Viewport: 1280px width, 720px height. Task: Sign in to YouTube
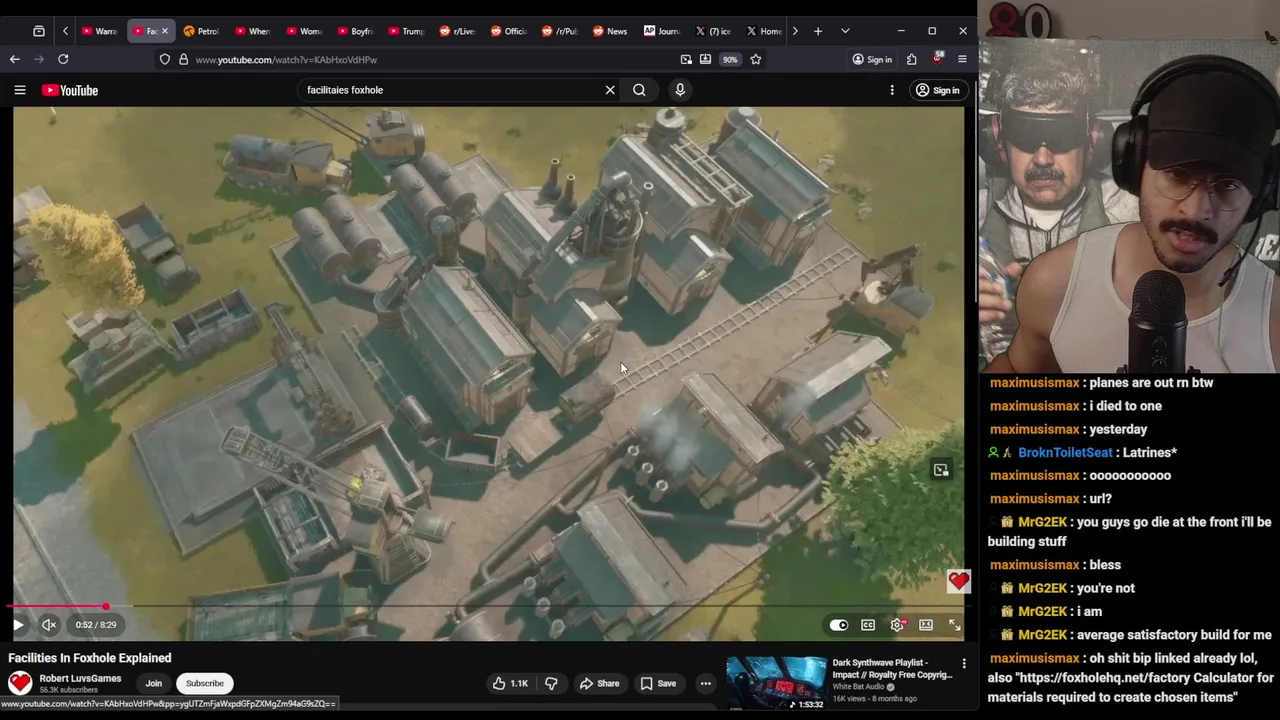(x=938, y=90)
